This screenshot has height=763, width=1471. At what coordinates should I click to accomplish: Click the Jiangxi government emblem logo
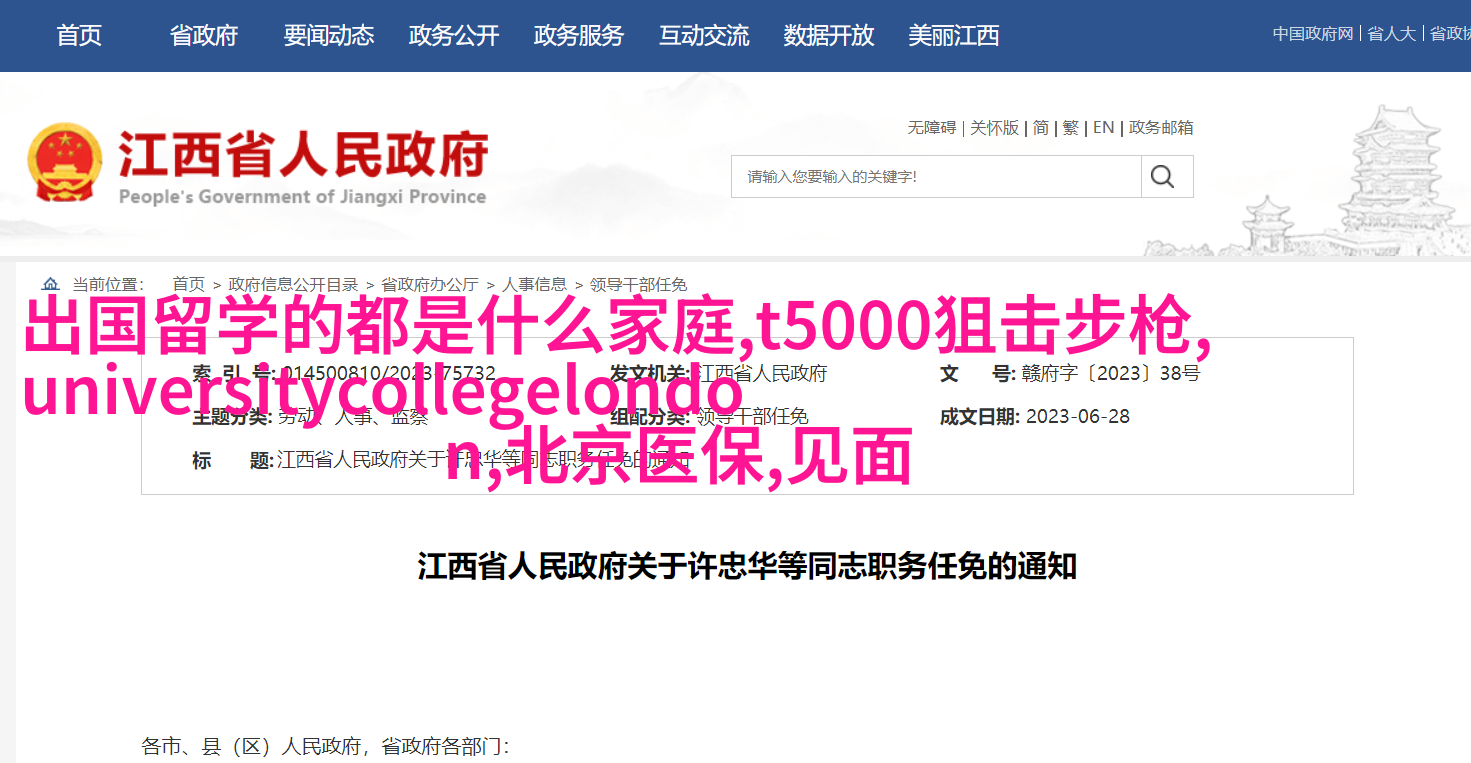tap(65, 163)
